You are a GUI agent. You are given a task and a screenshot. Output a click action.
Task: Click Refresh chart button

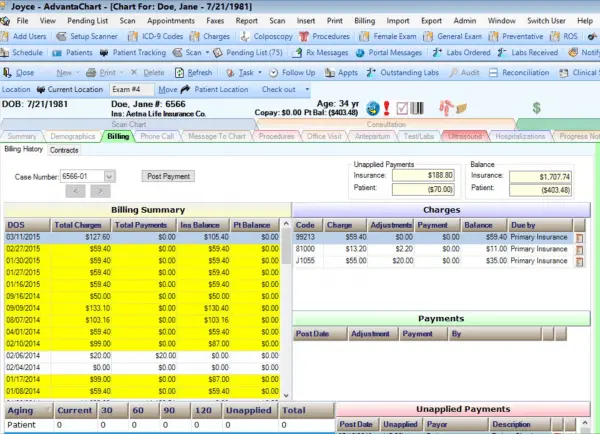point(194,73)
